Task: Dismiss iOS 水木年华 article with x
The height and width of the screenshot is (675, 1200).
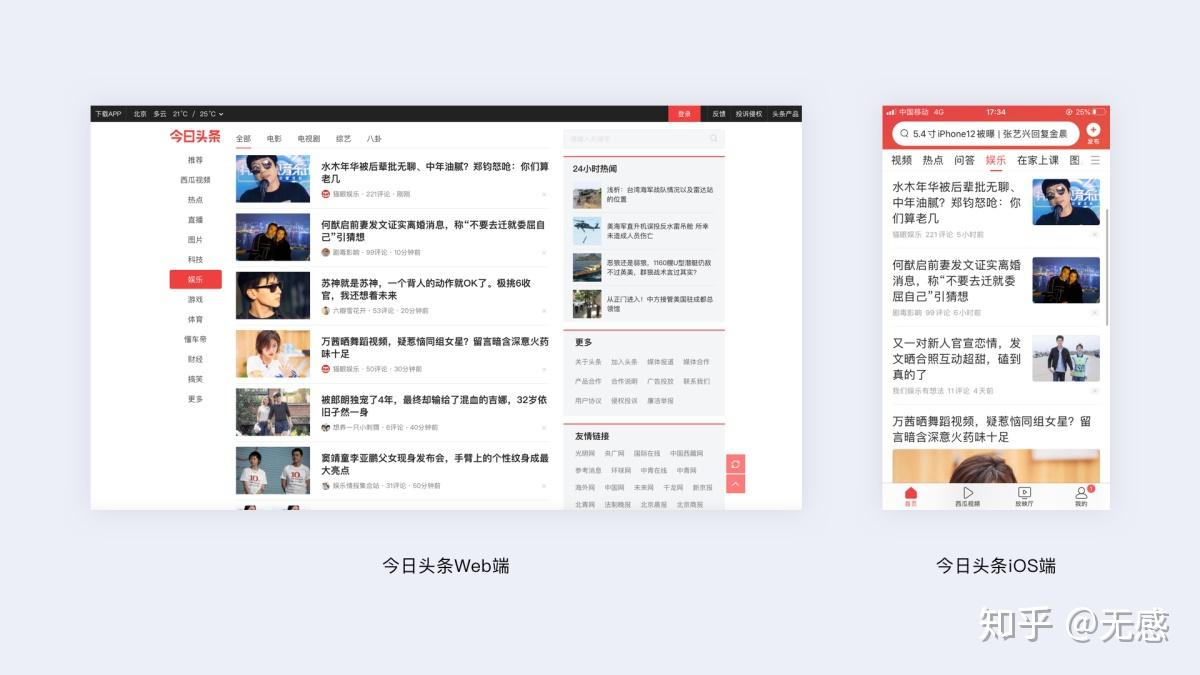Action: [x=1095, y=234]
